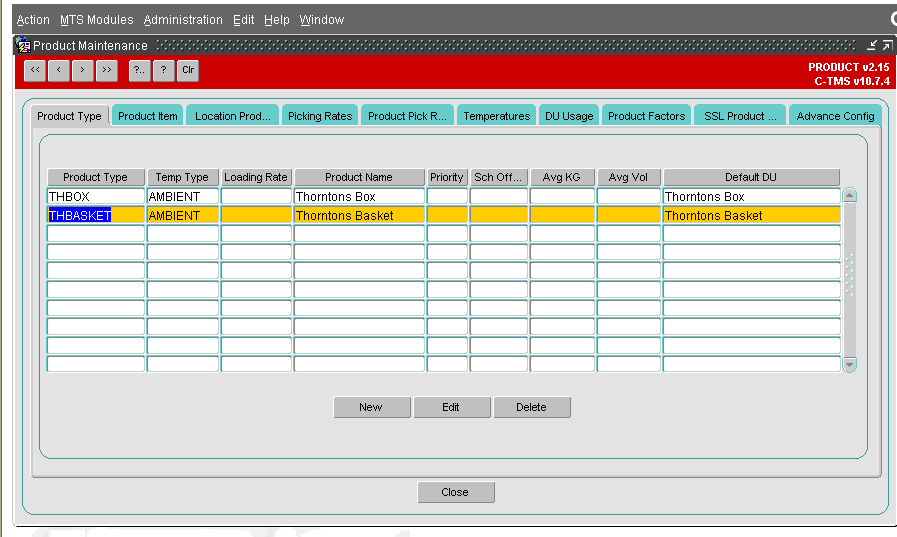Click Sch Off cell in THBOX row
The height and width of the screenshot is (537, 897).
click(x=499, y=197)
